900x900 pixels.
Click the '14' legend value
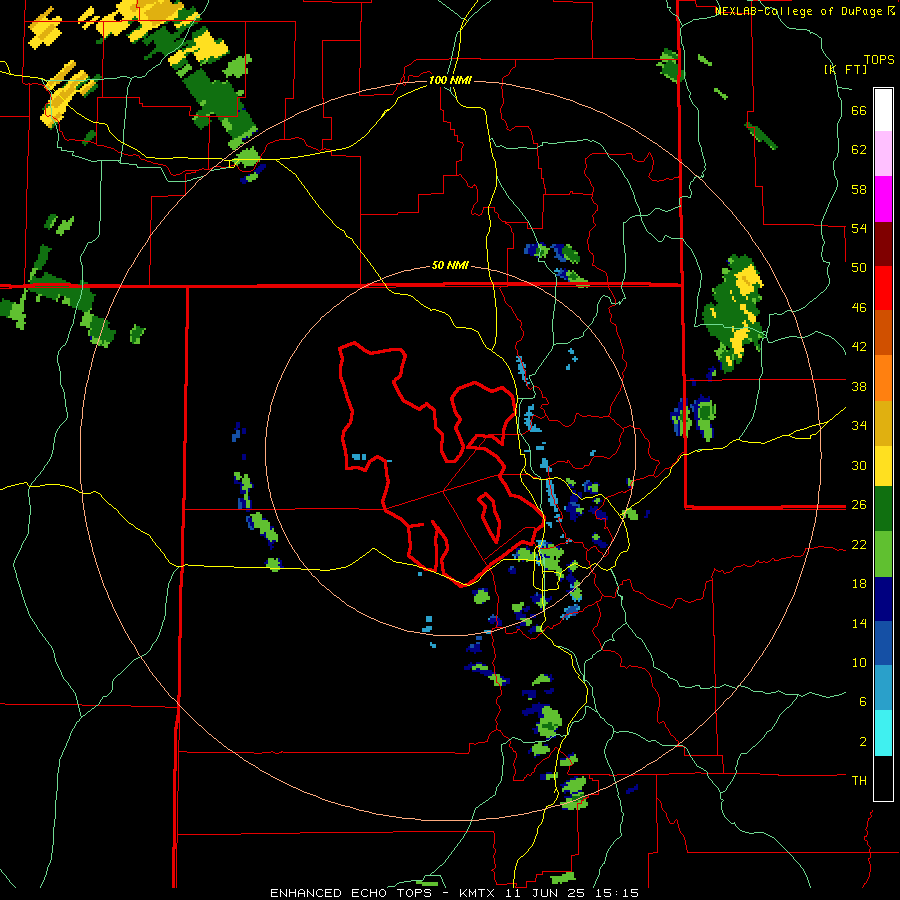coord(859,624)
